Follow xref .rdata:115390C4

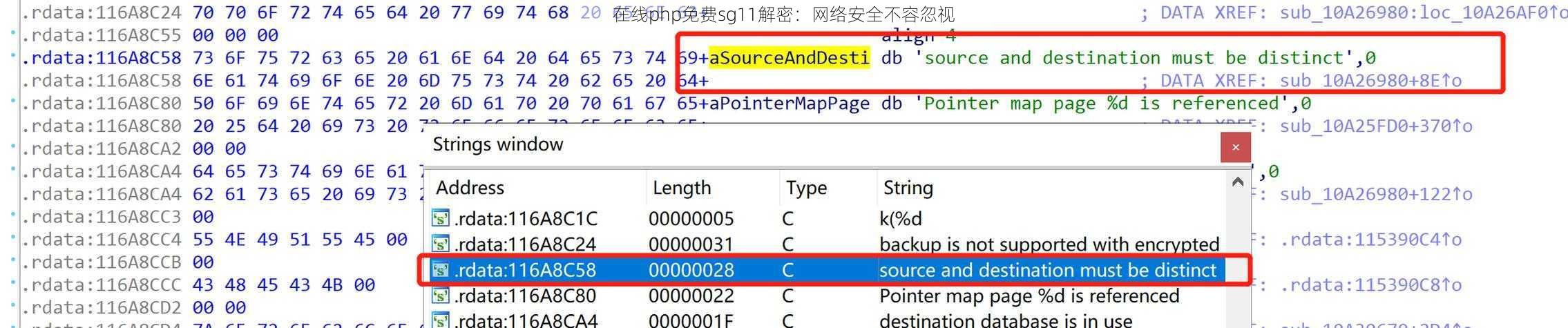pos(1371,240)
